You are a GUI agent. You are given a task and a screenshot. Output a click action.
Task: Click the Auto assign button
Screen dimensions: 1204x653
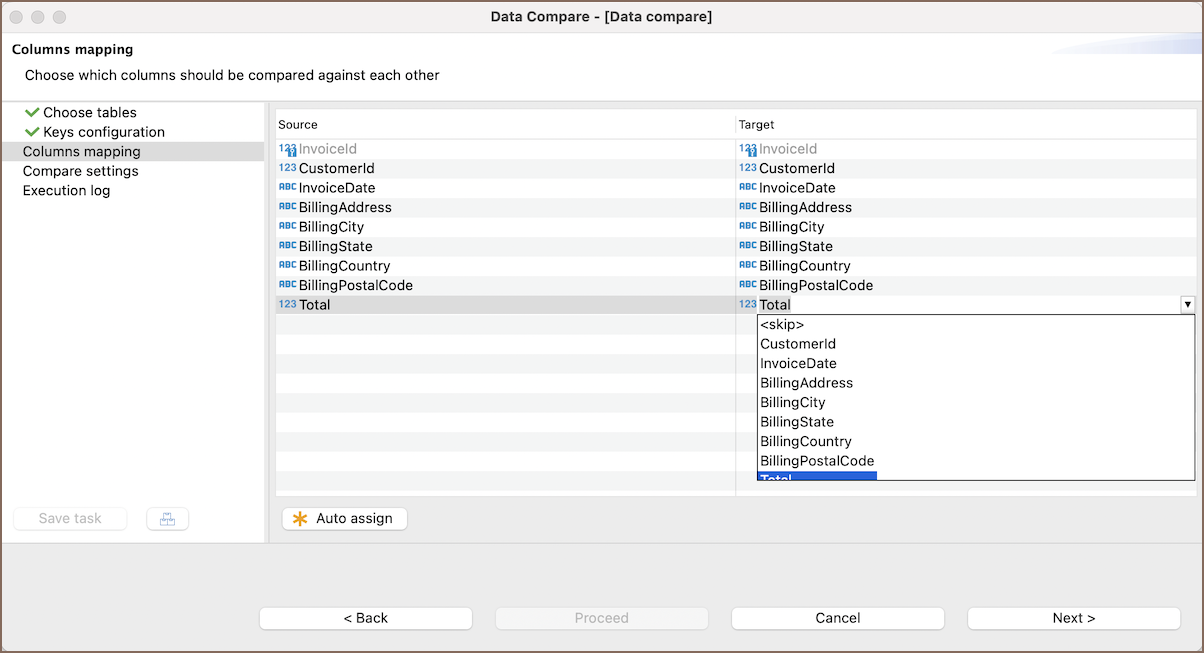345,519
